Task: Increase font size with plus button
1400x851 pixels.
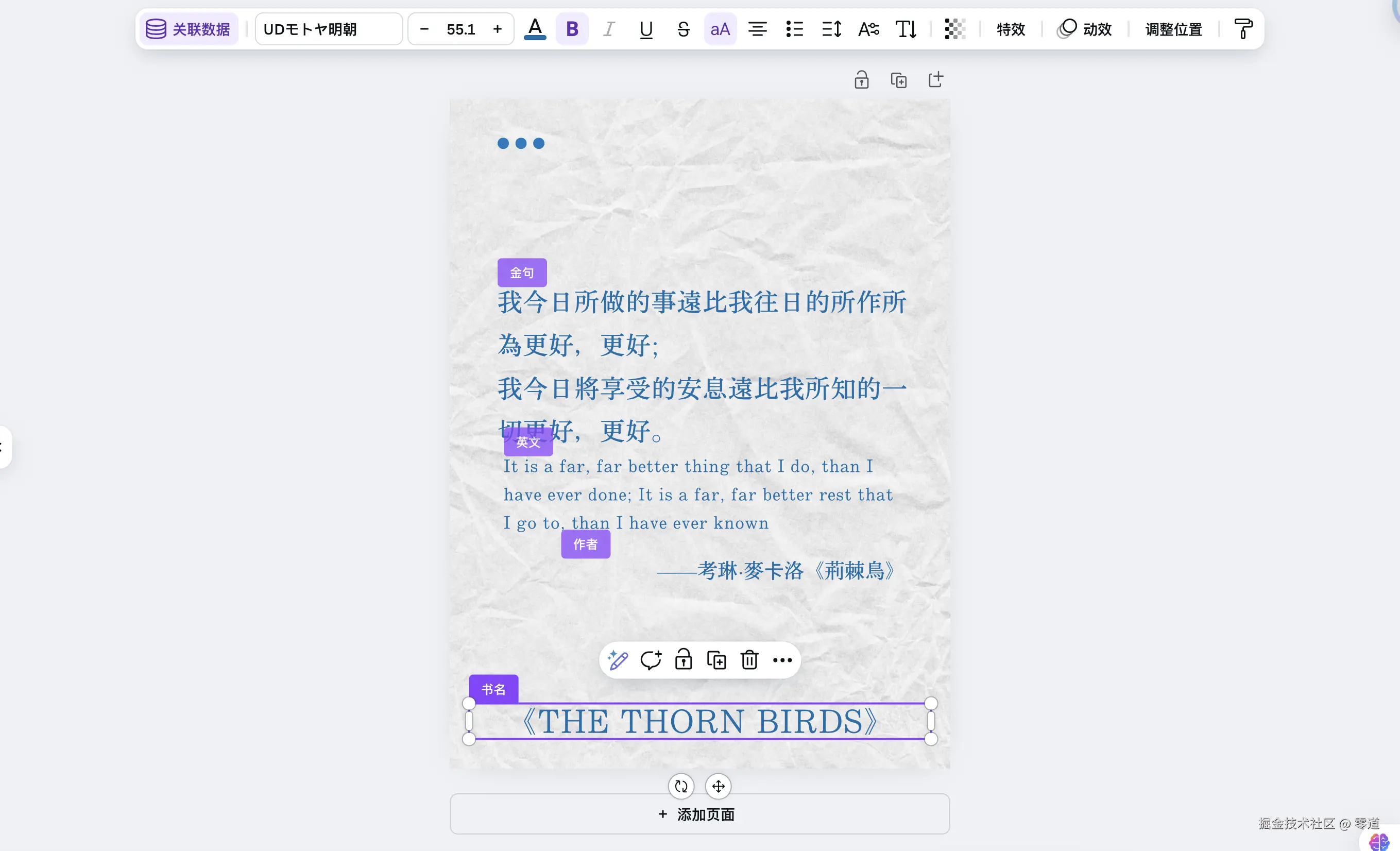Action: click(497, 29)
